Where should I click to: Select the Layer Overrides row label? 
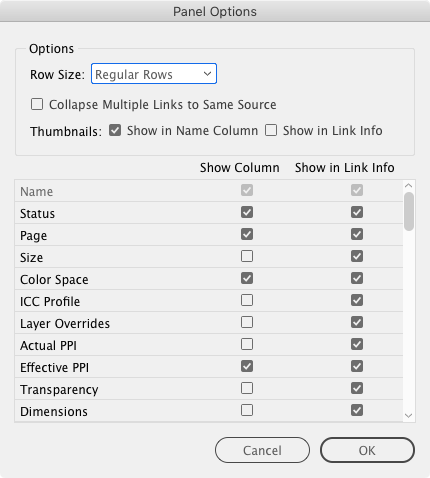(x=65, y=324)
